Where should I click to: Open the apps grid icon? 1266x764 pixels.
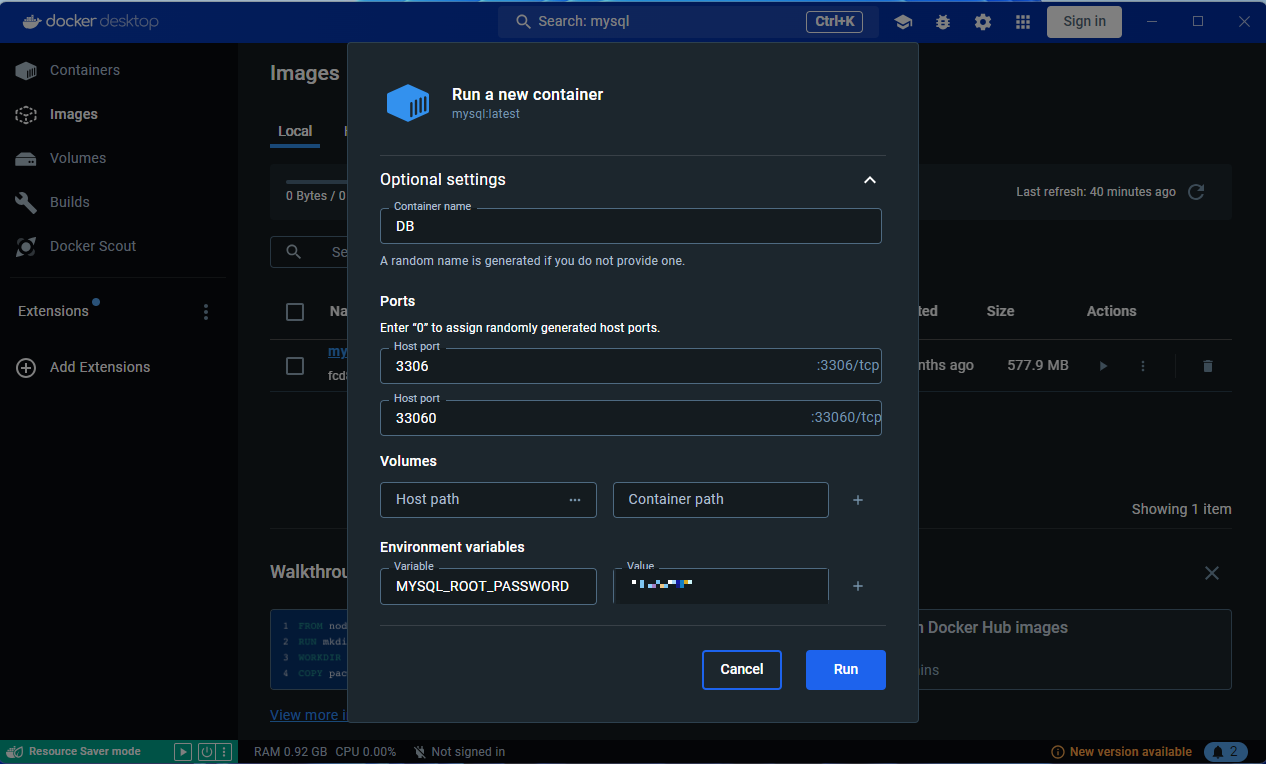(x=1023, y=21)
